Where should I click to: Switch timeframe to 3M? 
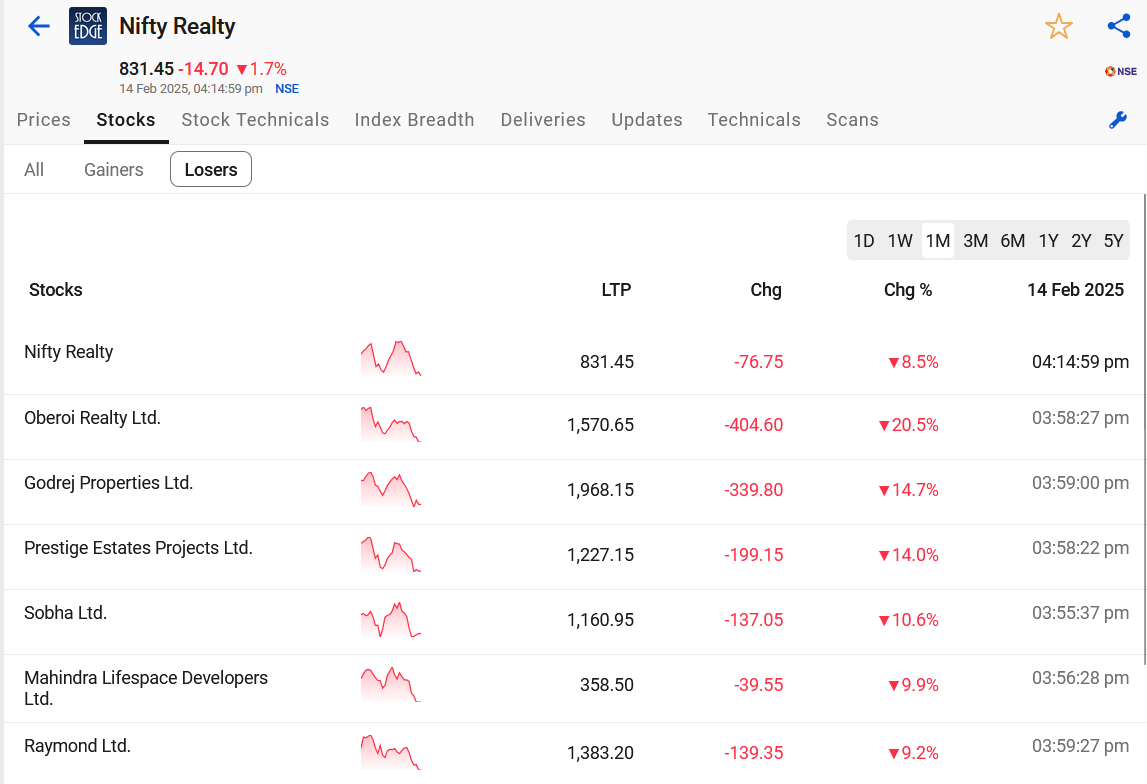975,241
